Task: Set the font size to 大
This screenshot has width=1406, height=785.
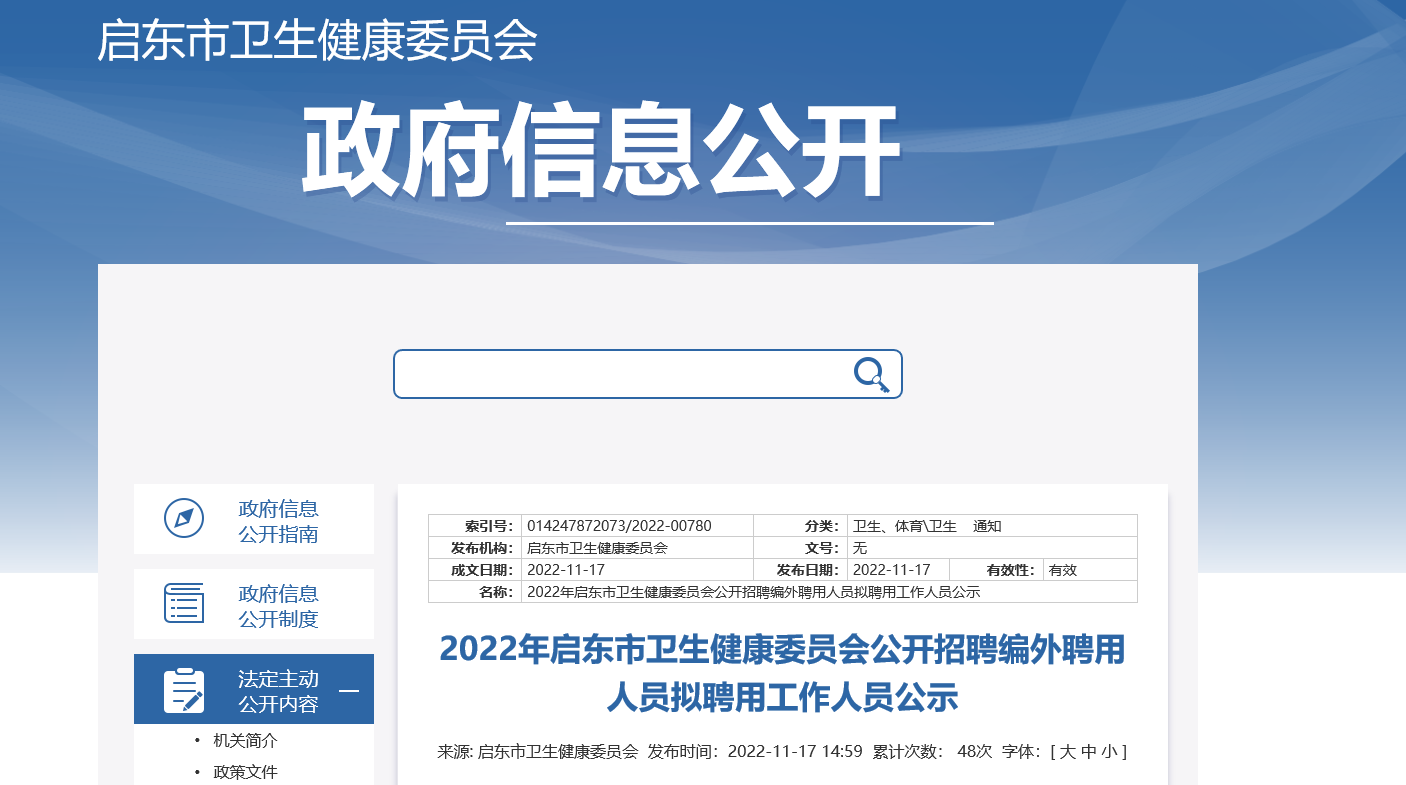Action: pyautogui.click(x=1067, y=752)
